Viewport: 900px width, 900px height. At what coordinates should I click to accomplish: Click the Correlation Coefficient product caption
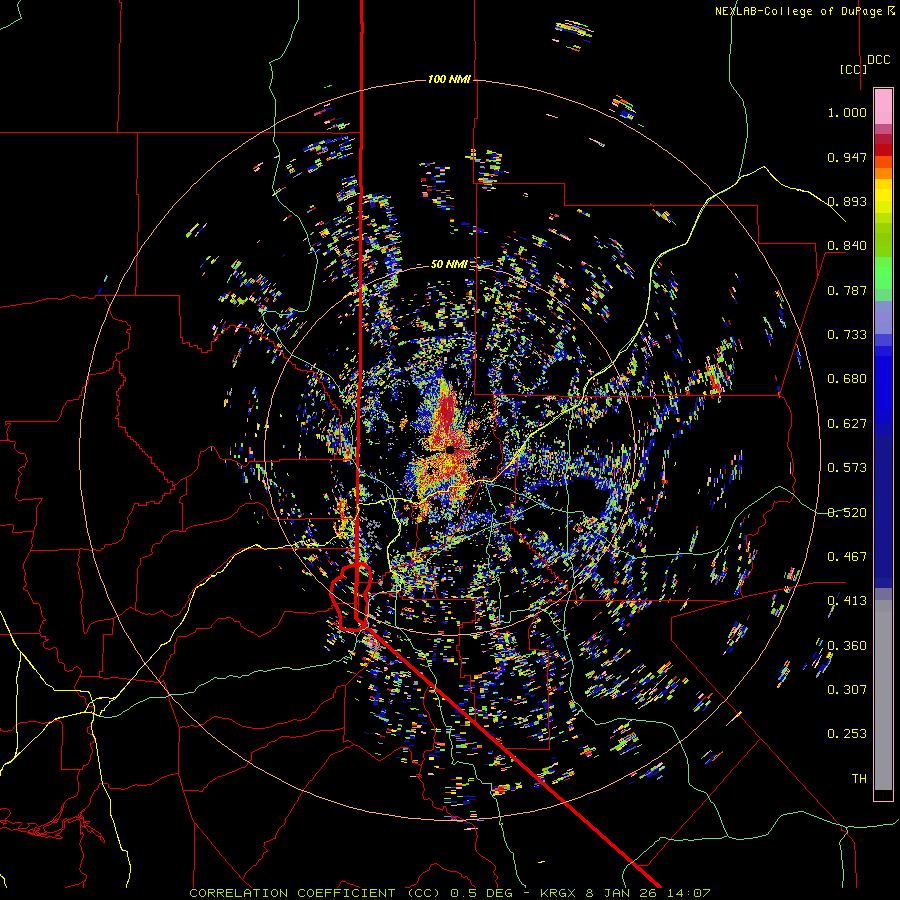pos(450,893)
